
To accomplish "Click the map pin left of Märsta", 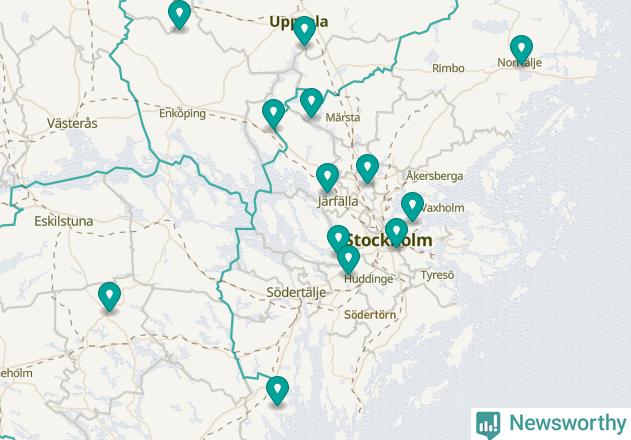I will pyautogui.click(x=311, y=103).
